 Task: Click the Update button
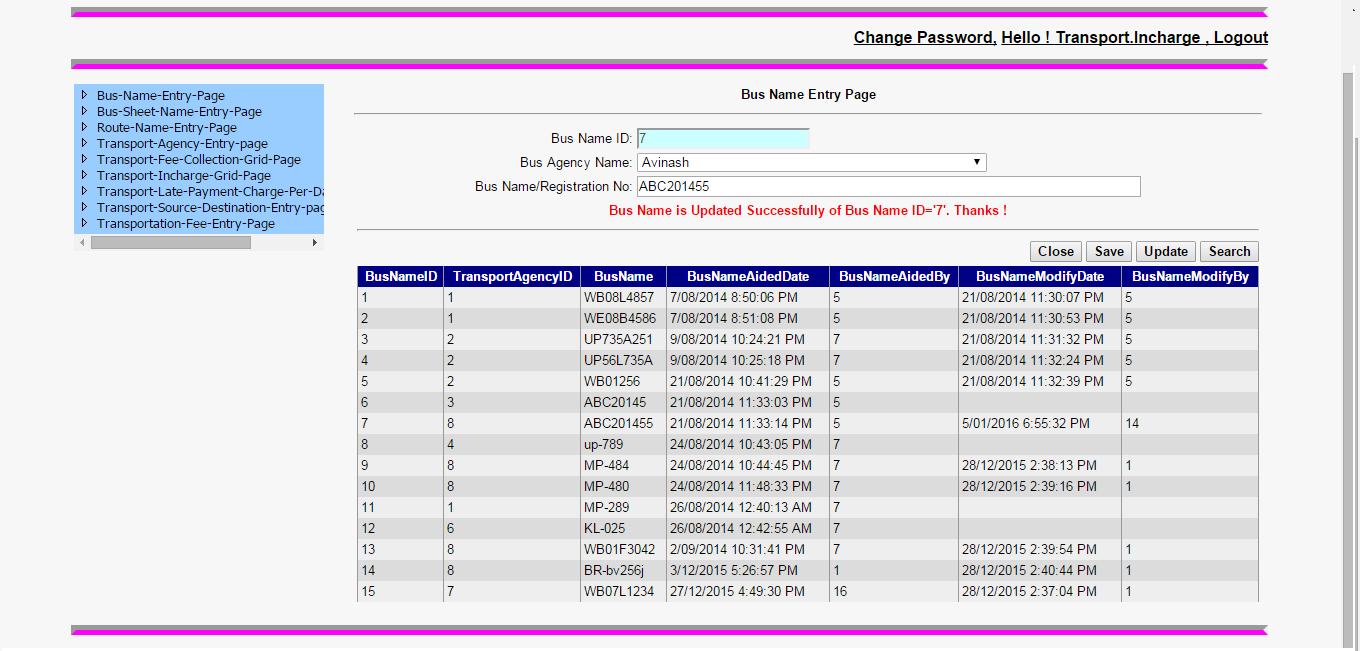tap(1166, 252)
